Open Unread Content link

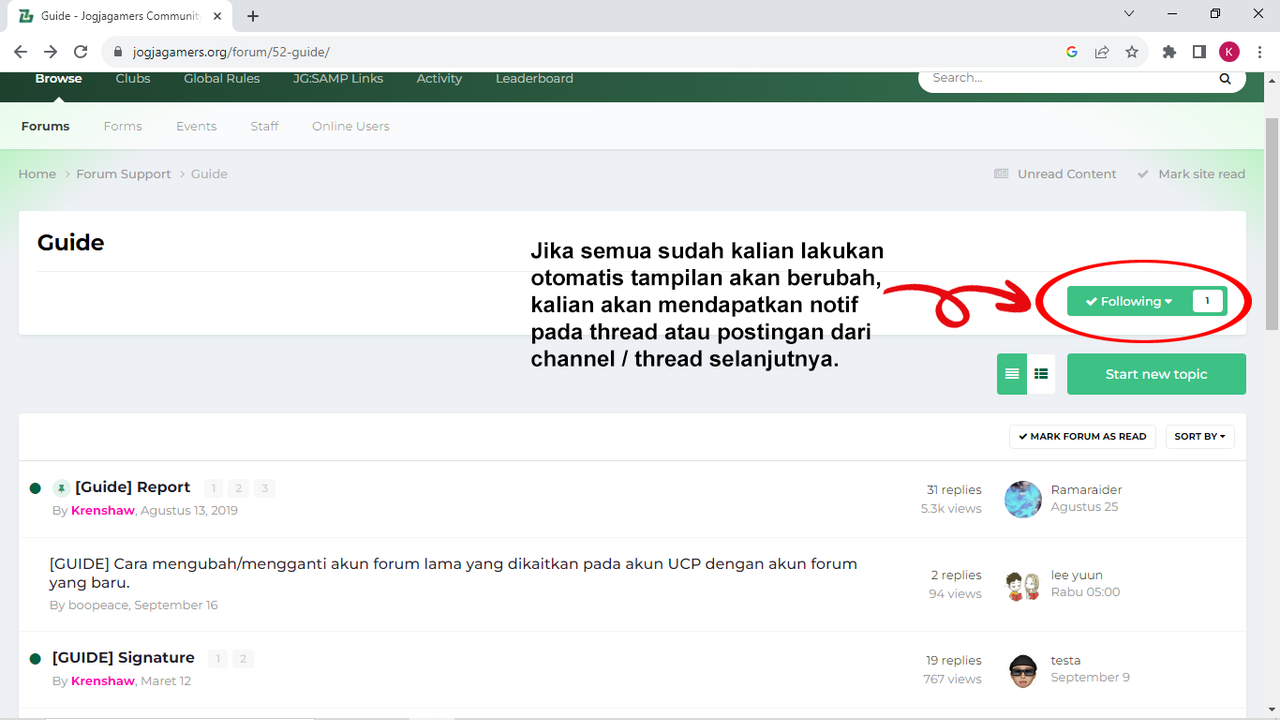[x=1055, y=174]
